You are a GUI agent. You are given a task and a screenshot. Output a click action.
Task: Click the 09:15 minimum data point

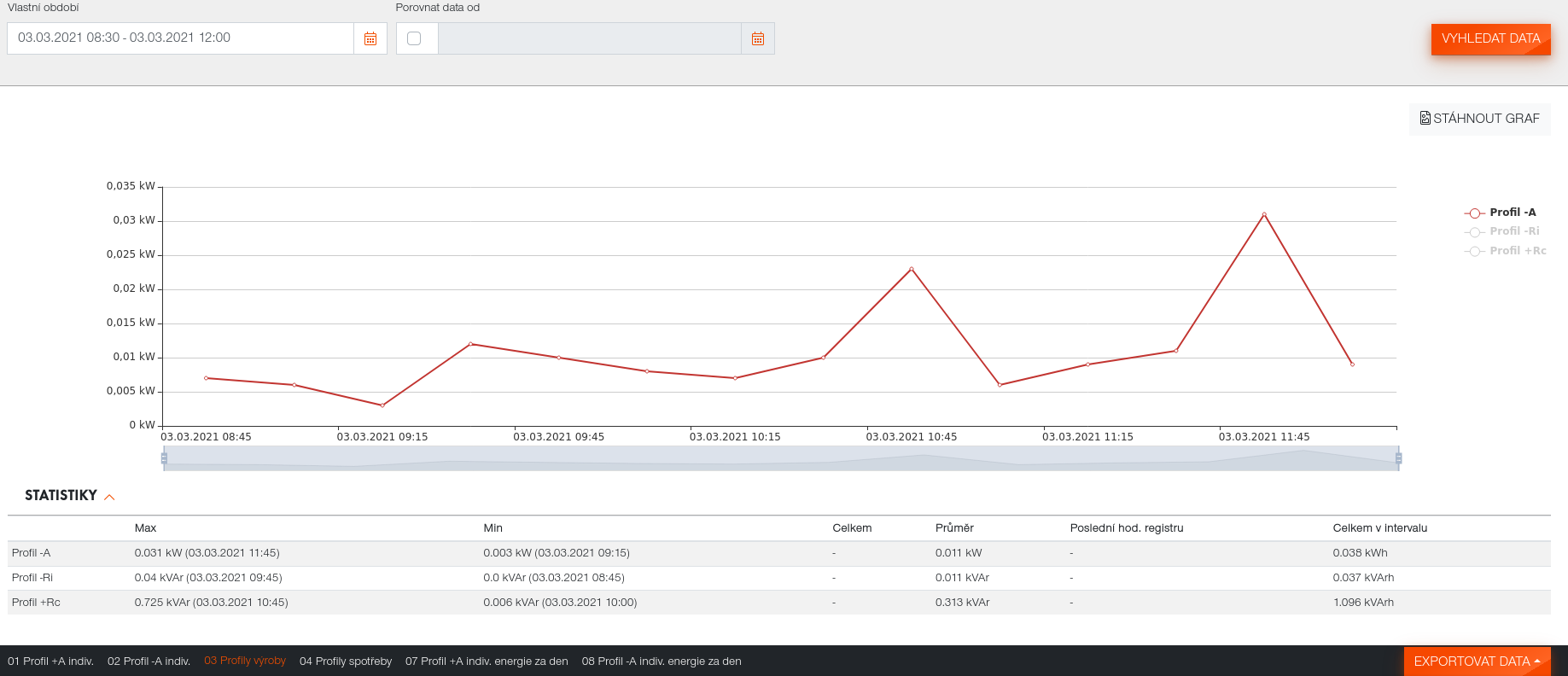(382, 405)
